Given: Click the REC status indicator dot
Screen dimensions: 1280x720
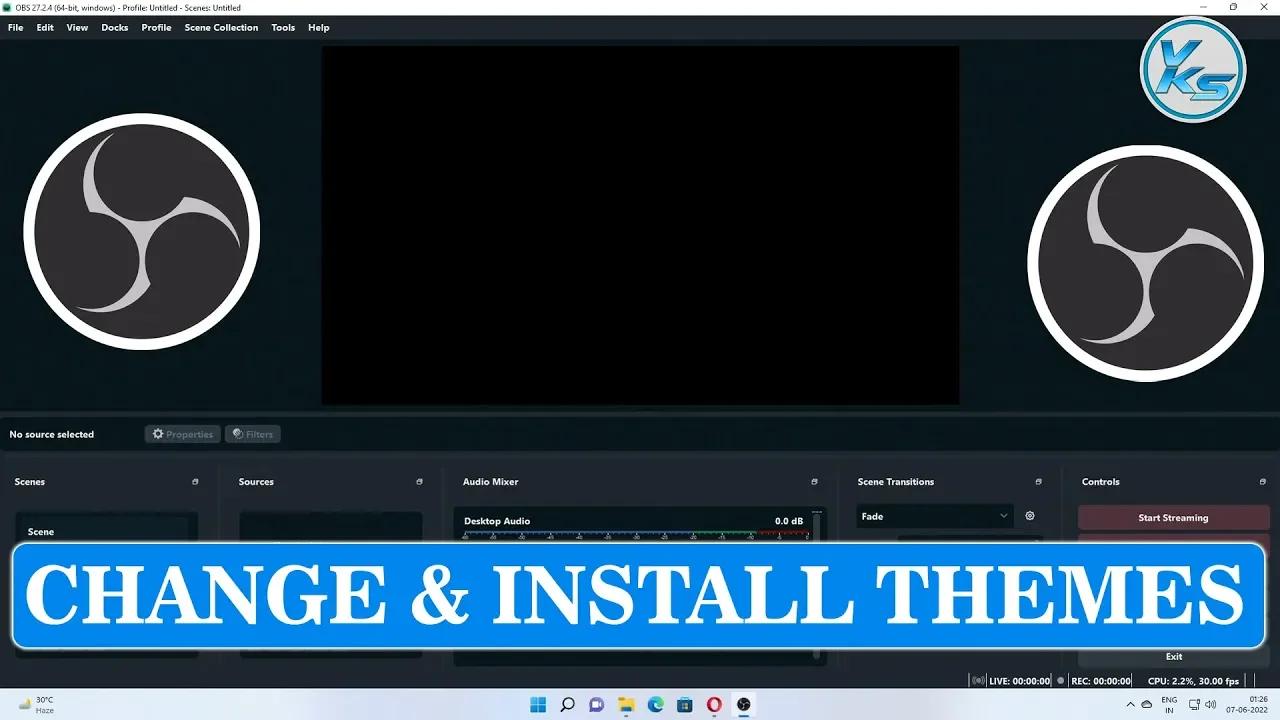Looking at the screenshot, I should coord(1060,680).
